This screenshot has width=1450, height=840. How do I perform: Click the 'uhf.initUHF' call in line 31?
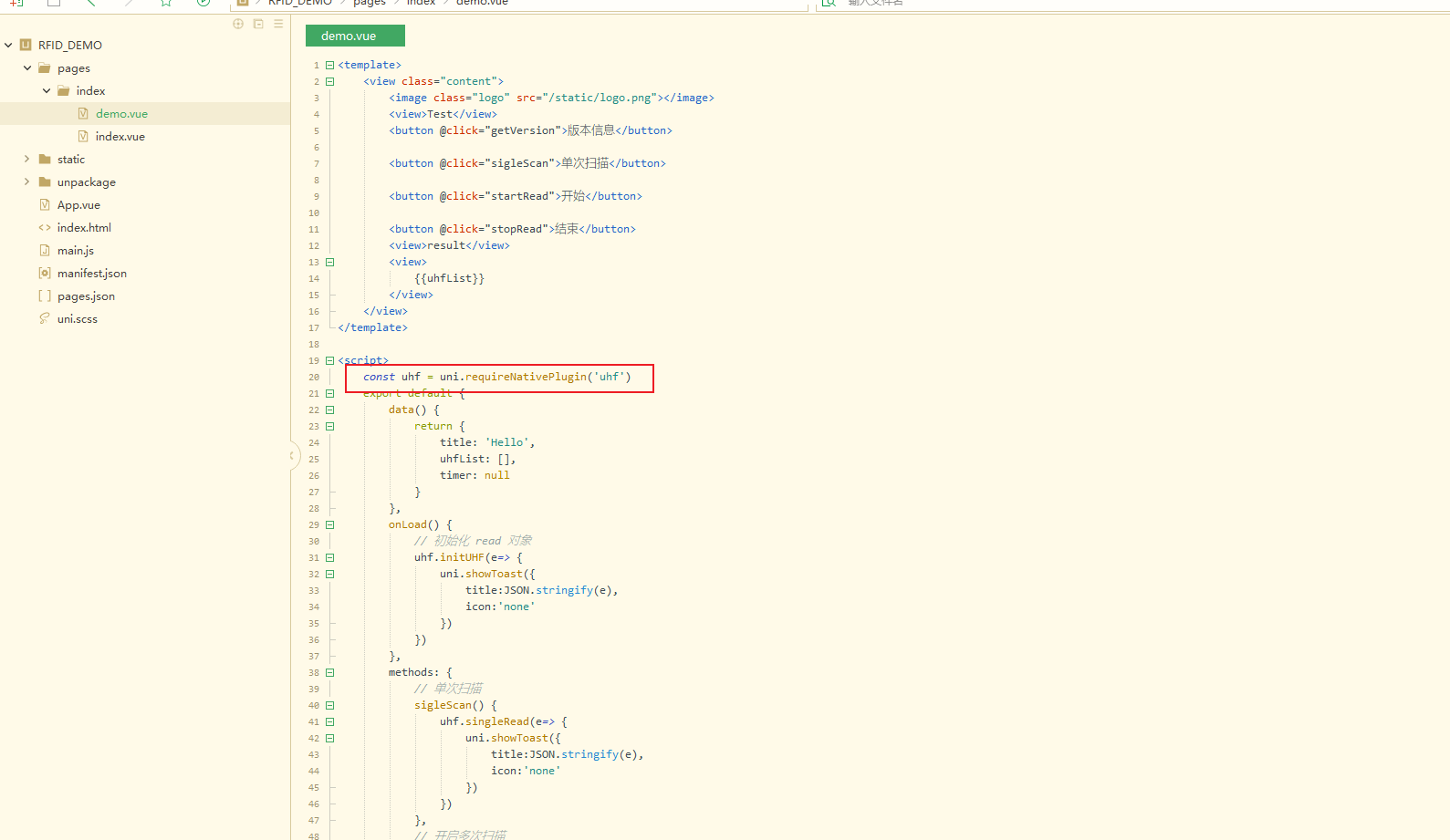click(449, 557)
